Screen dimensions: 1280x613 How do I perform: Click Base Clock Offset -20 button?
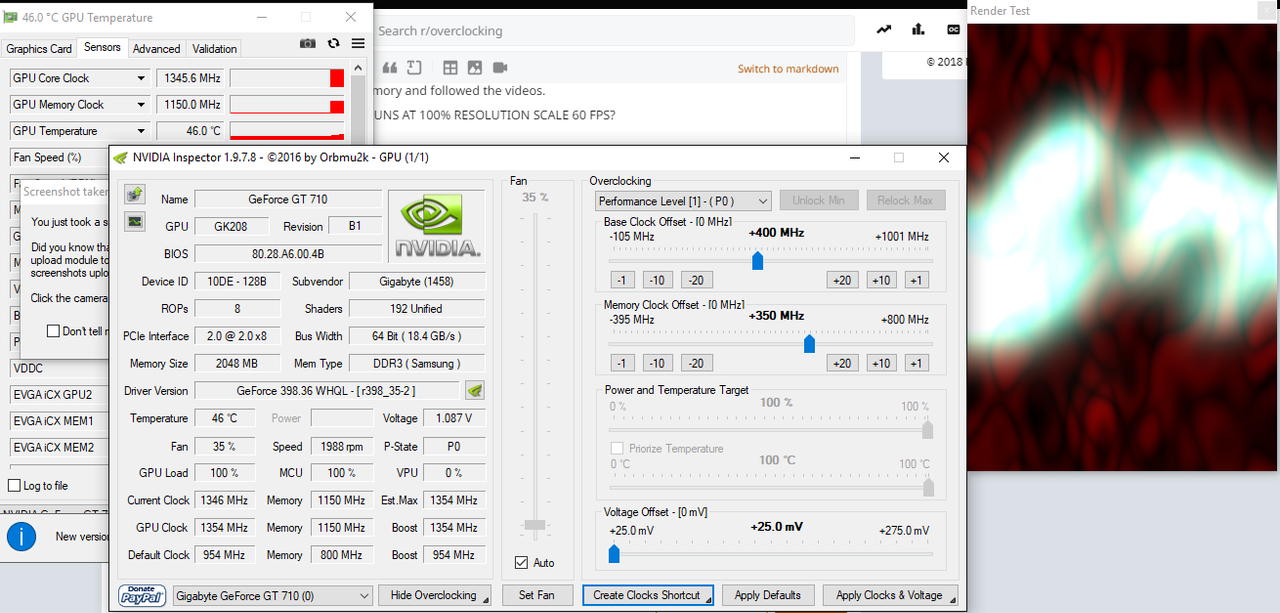tap(695, 280)
